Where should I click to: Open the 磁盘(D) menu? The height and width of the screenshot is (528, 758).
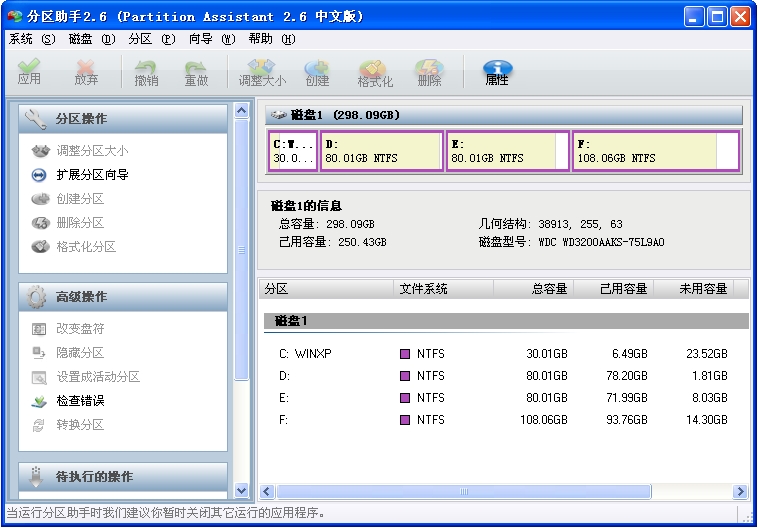pyautogui.click(x=92, y=39)
